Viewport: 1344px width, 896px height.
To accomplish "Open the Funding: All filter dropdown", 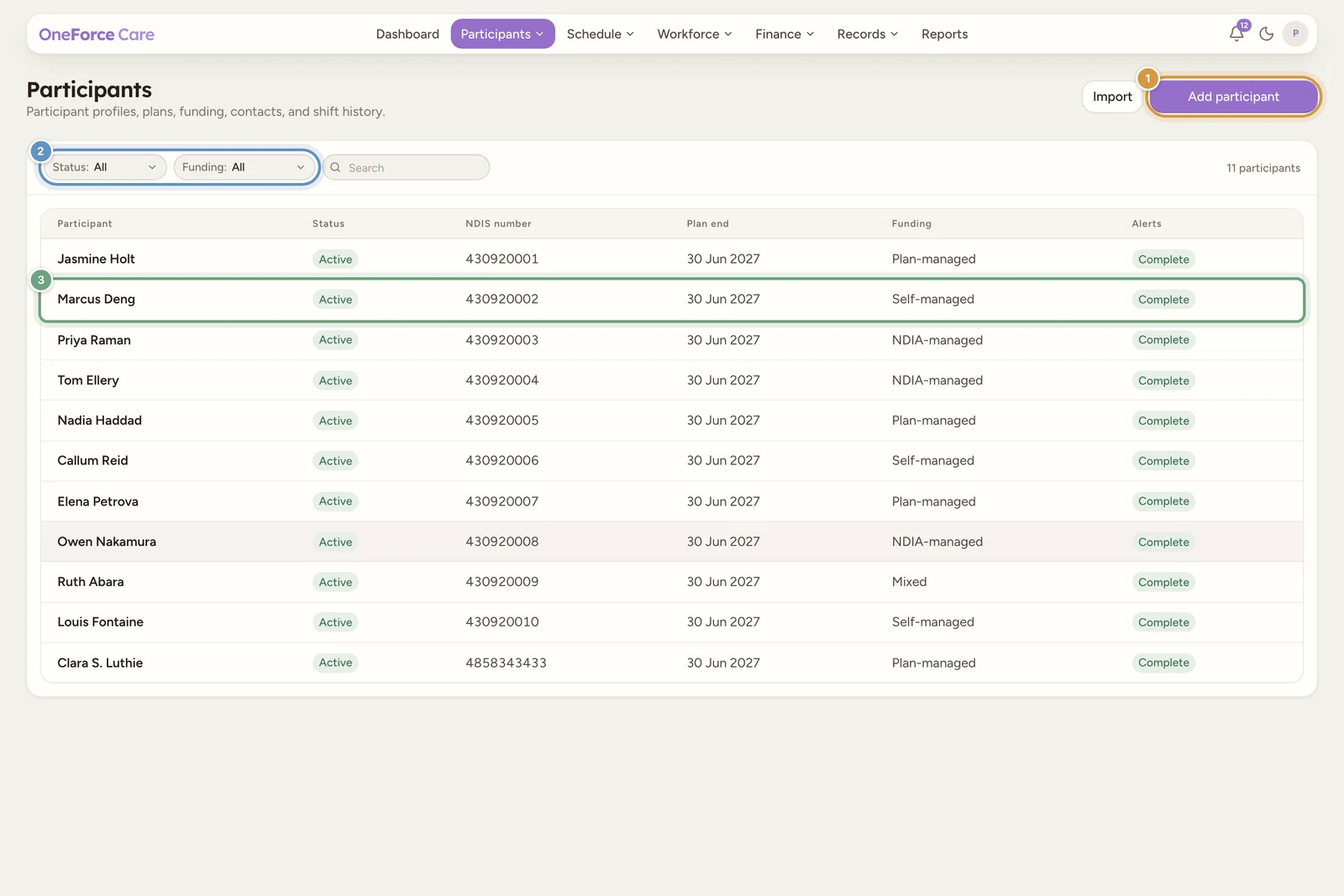I will pos(244,167).
